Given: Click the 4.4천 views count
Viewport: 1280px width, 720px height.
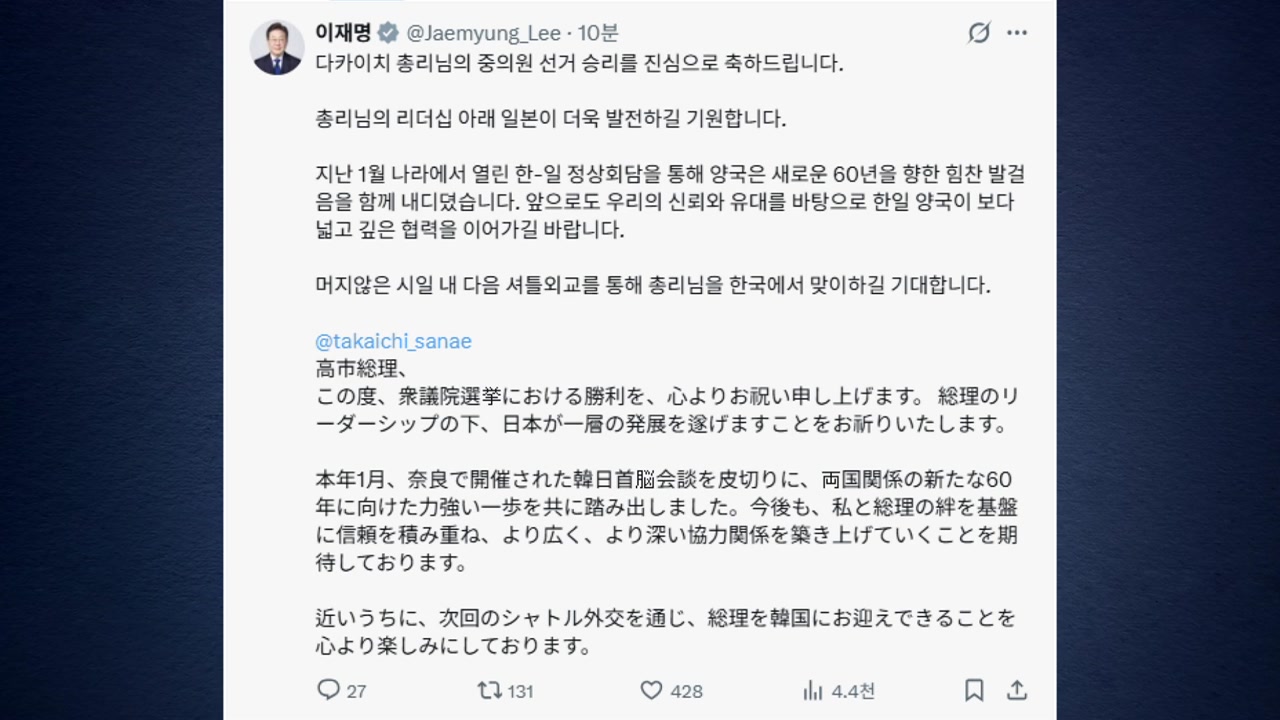Looking at the screenshot, I should coord(853,691).
